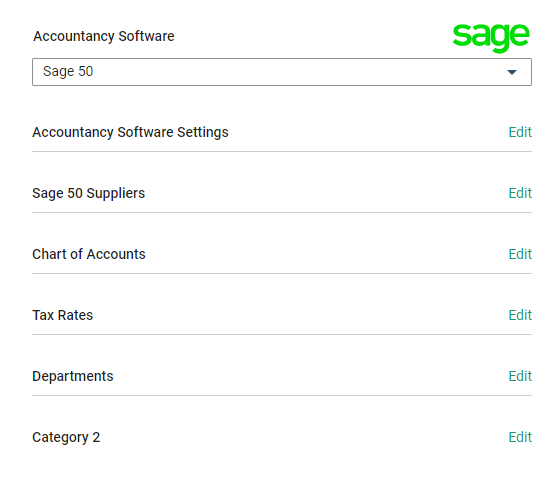Click the Chart of Accounts label
This screenshot has height=489, width=554.
[89, 254]
